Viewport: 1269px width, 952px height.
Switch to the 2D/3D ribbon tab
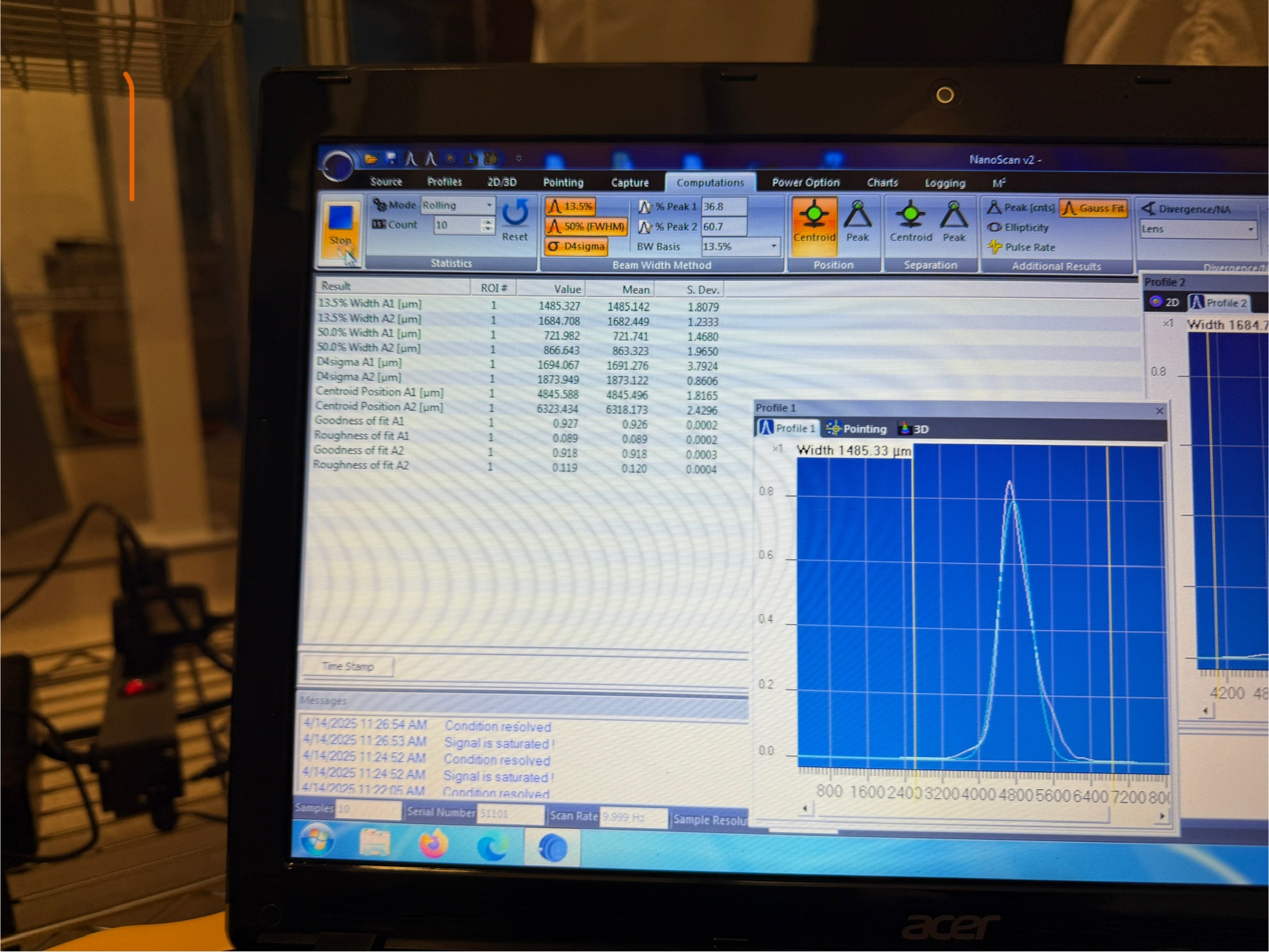[502, 182]
